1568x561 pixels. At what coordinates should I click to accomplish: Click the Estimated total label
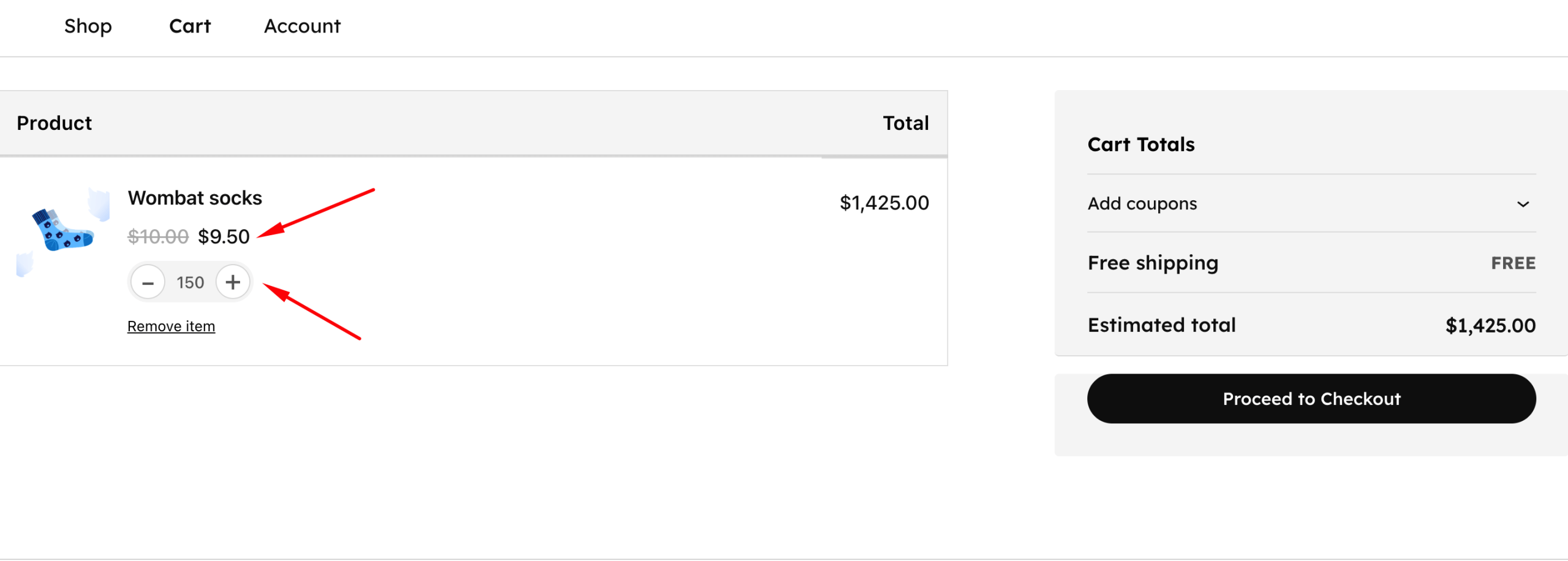tap(1161, 325)
